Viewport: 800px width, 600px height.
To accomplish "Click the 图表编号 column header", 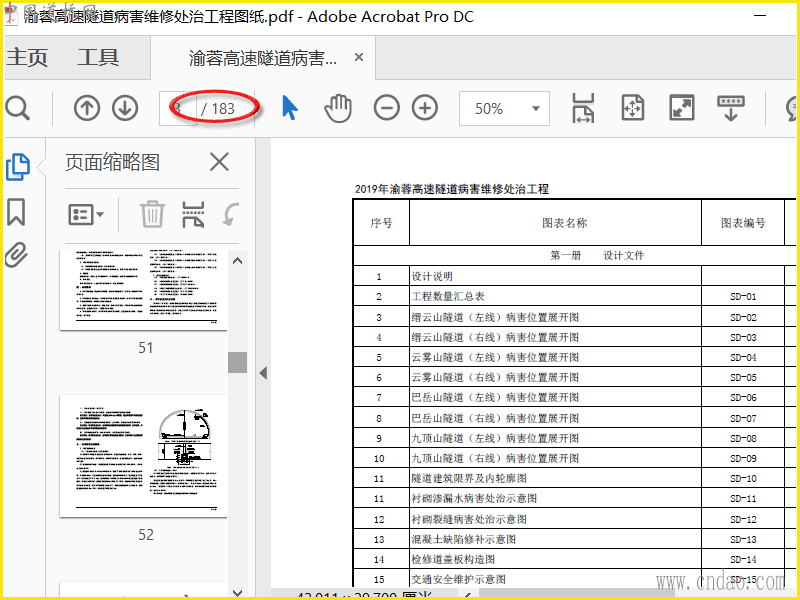I will pyautogui.click(x=743, y=222).
